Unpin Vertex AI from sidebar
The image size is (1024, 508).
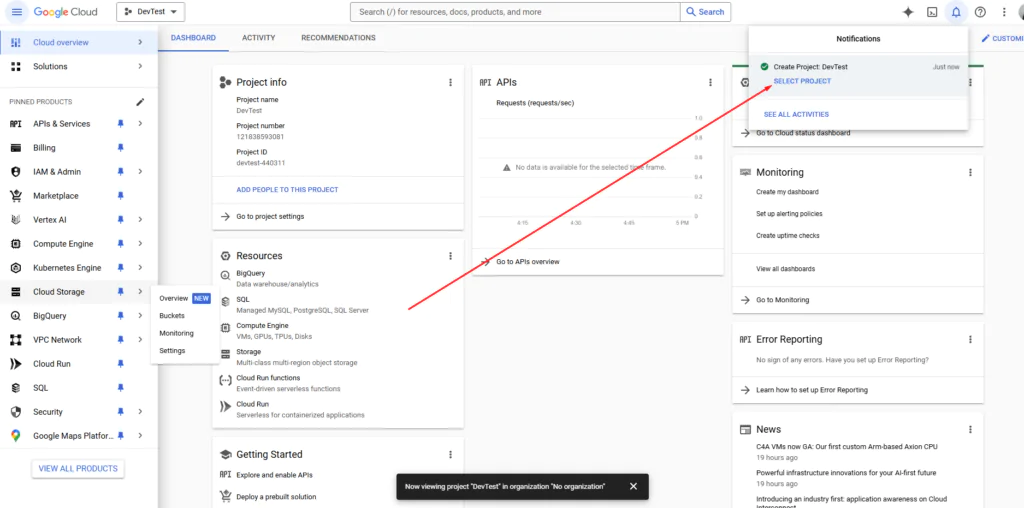click(120, 219)
